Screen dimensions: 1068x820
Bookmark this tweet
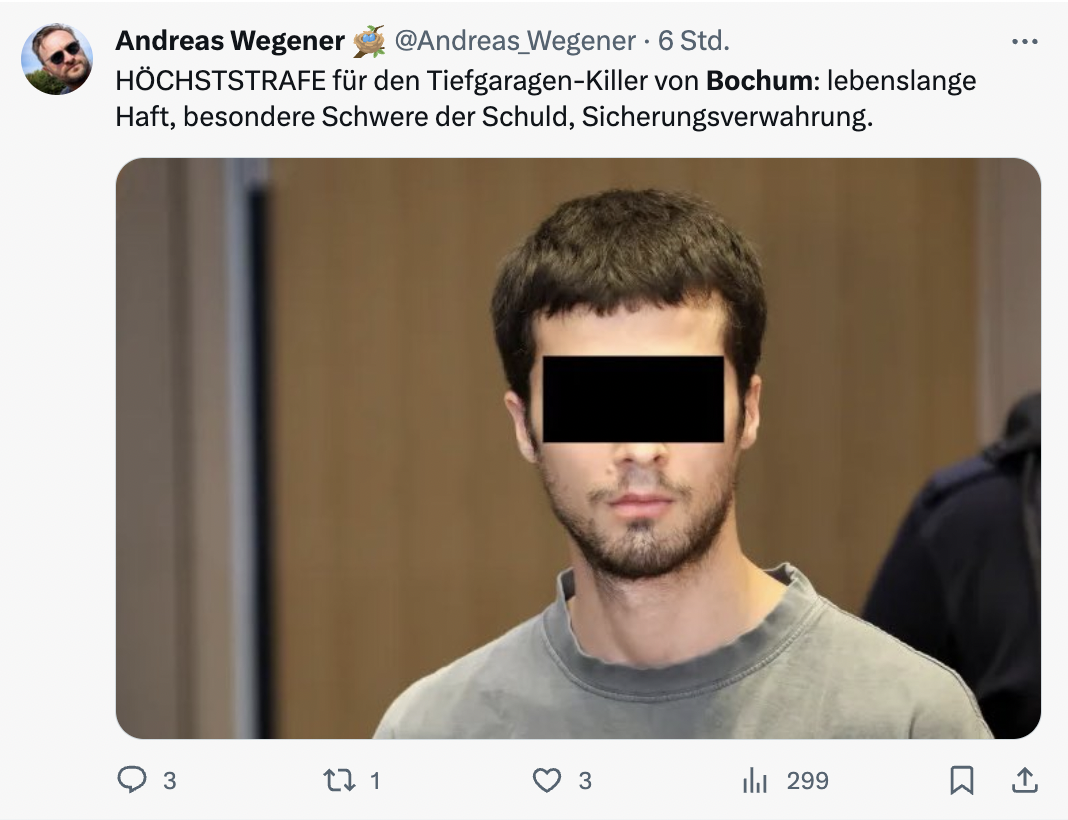point(961,780)
